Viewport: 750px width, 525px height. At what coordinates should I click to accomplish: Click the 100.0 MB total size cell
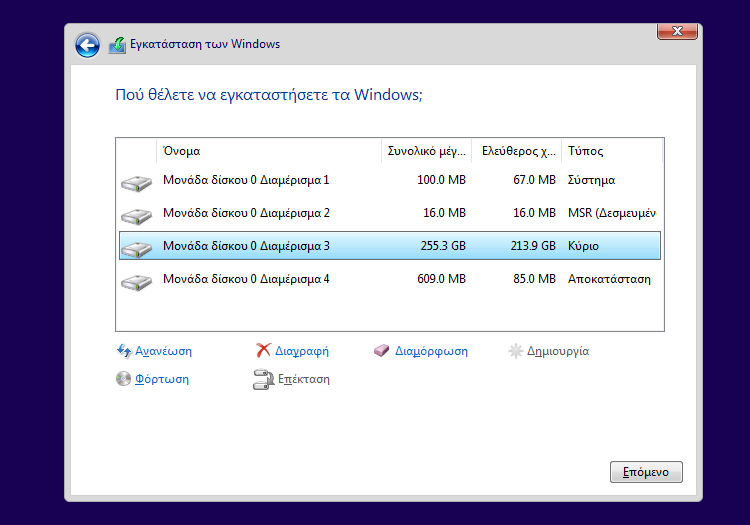click(x=441, y=180)
